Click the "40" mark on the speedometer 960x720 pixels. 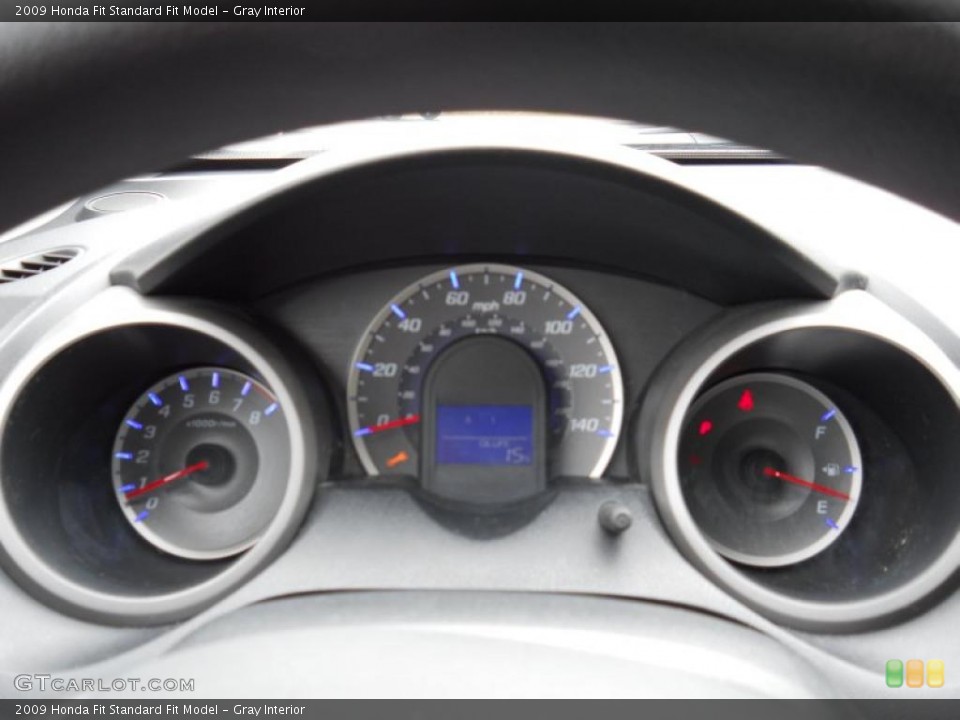click(x=410, y=324)
